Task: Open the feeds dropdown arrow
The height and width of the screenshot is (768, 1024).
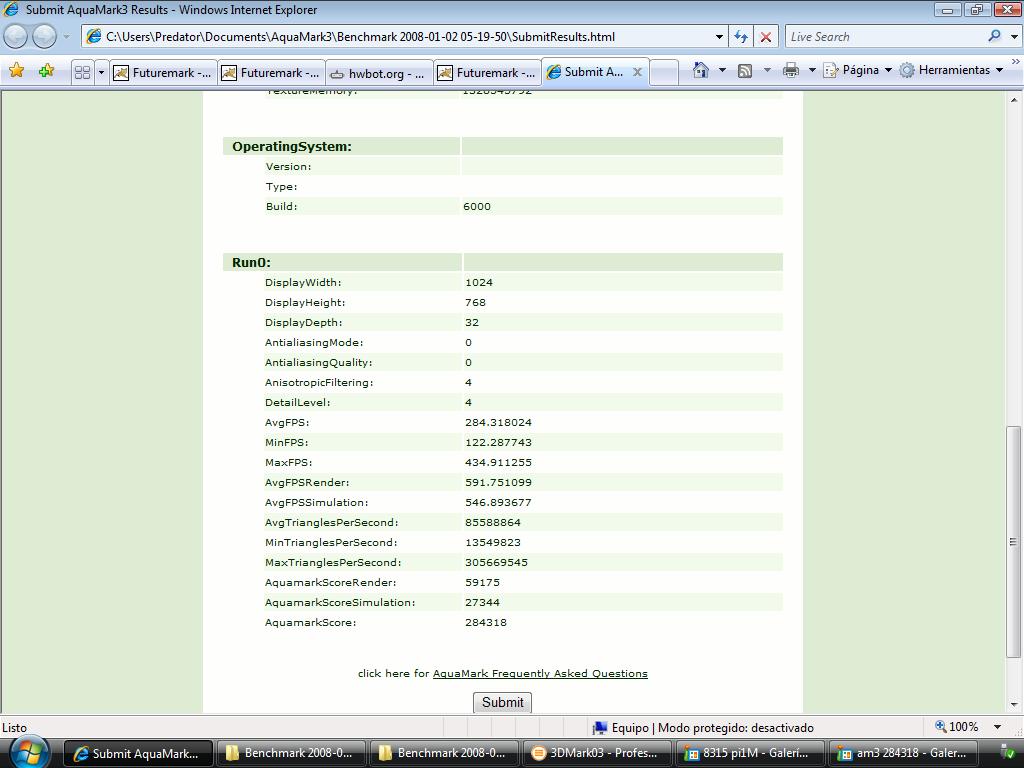Action: pyautogui.click(x=767, y=70)
